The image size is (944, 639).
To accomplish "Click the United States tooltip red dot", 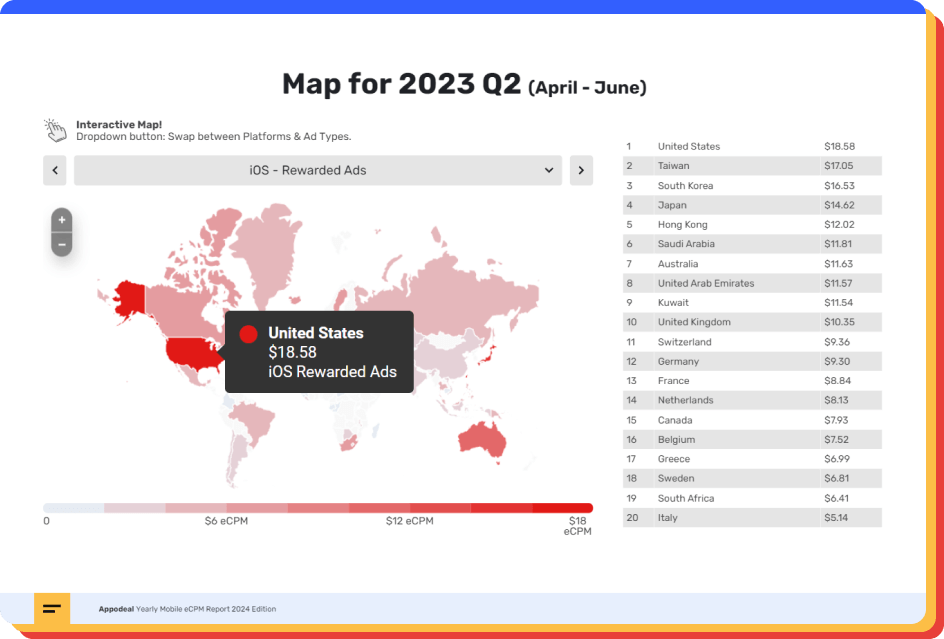I will [x=249, y=334].
